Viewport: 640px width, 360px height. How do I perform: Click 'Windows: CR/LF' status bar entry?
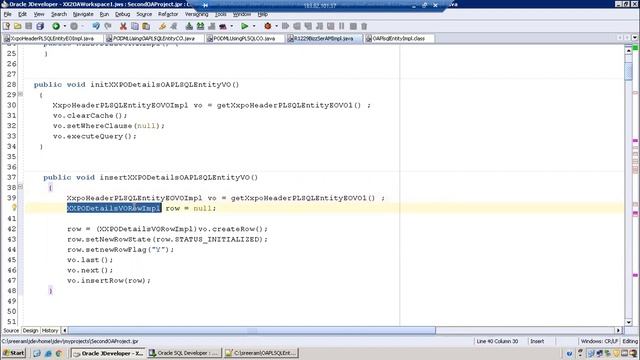click(x=599, y=341)
